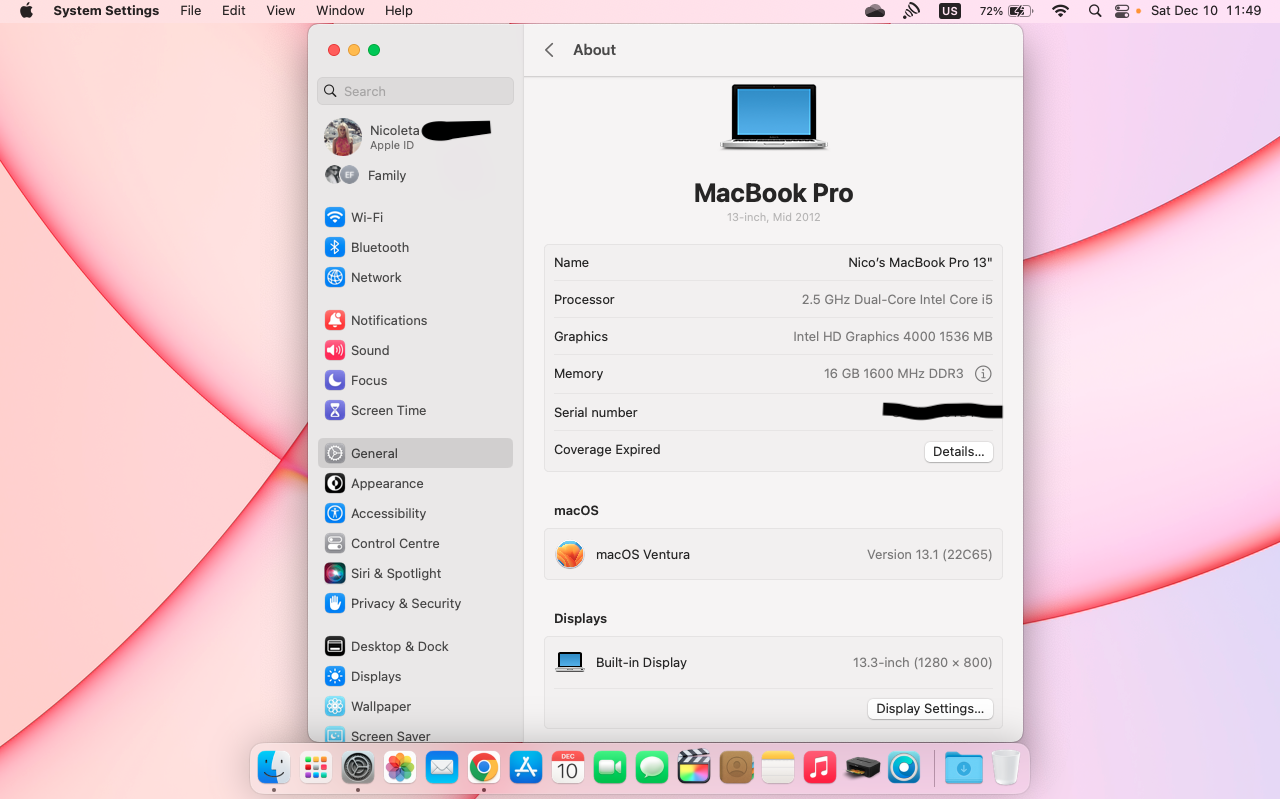Open Mail from the Dock

(x=442, y=768)
